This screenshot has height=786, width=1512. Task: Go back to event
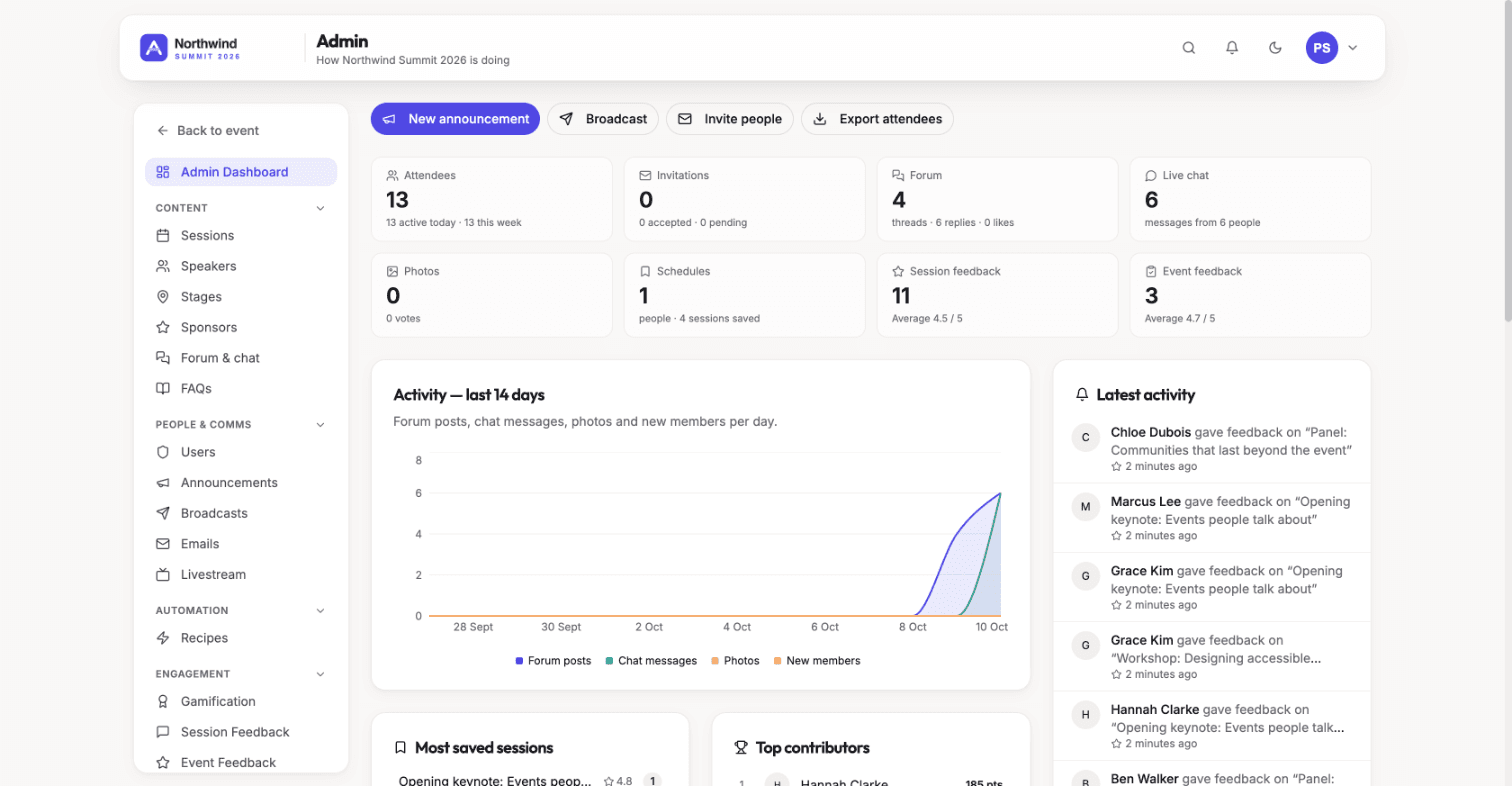click(208, 130)
